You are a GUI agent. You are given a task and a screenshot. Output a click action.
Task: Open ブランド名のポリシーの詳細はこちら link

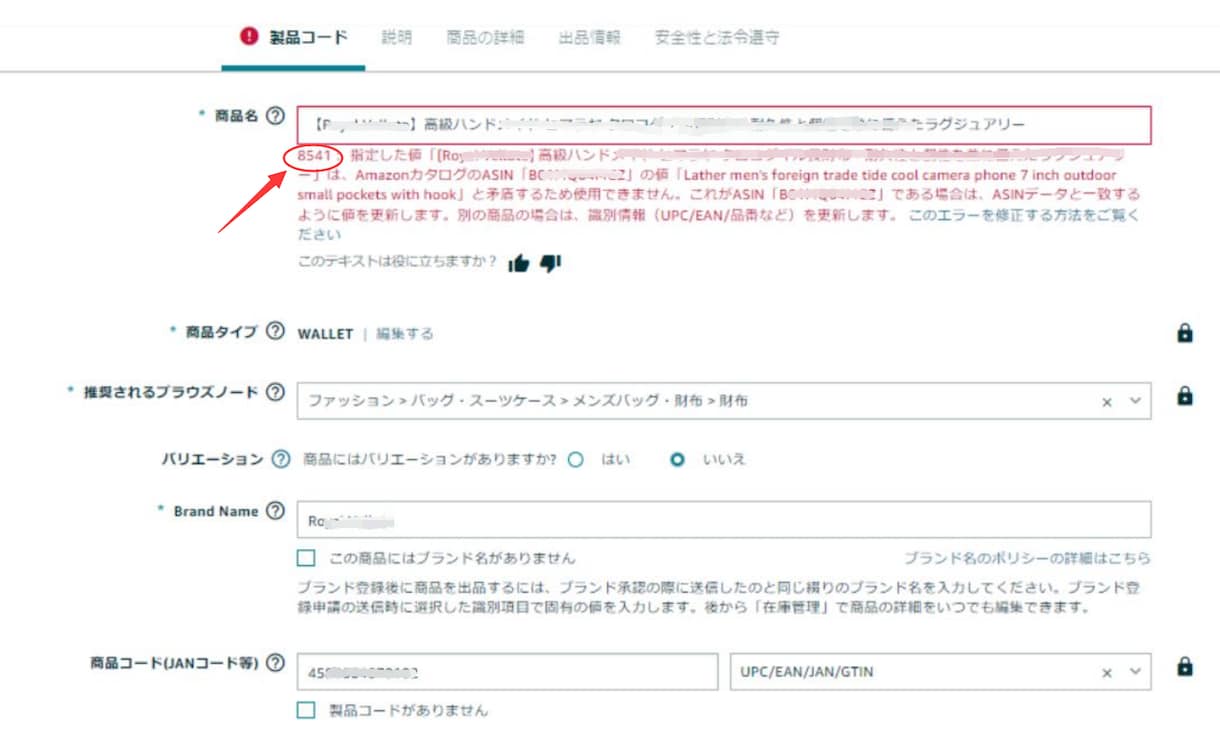coord(1027,558)
